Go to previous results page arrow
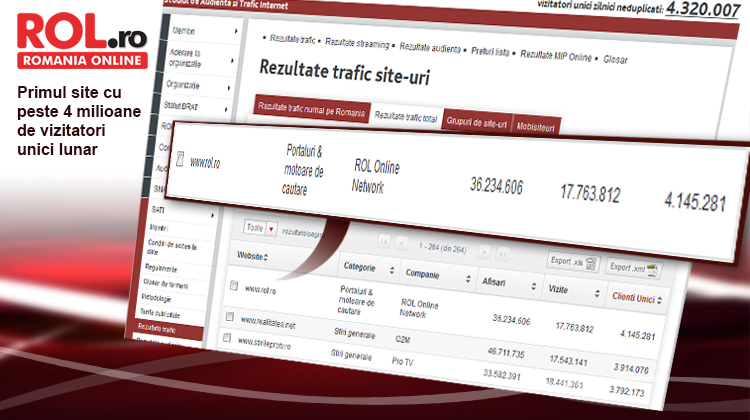Viewport: 750px width, 420px height. [401, 244]
